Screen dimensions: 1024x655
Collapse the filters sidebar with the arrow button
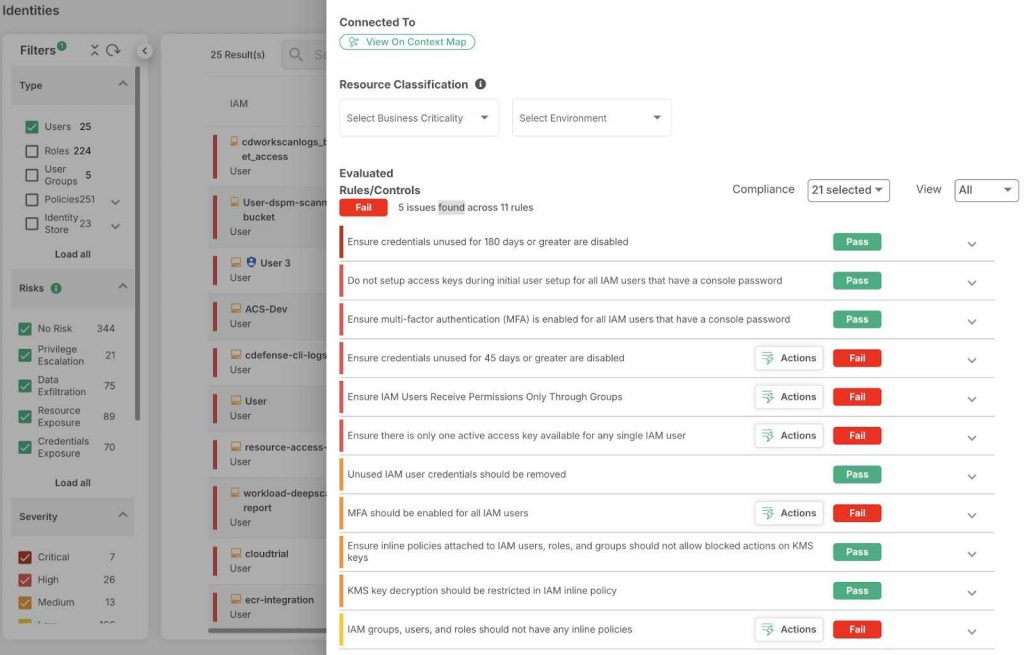point(144,51)
